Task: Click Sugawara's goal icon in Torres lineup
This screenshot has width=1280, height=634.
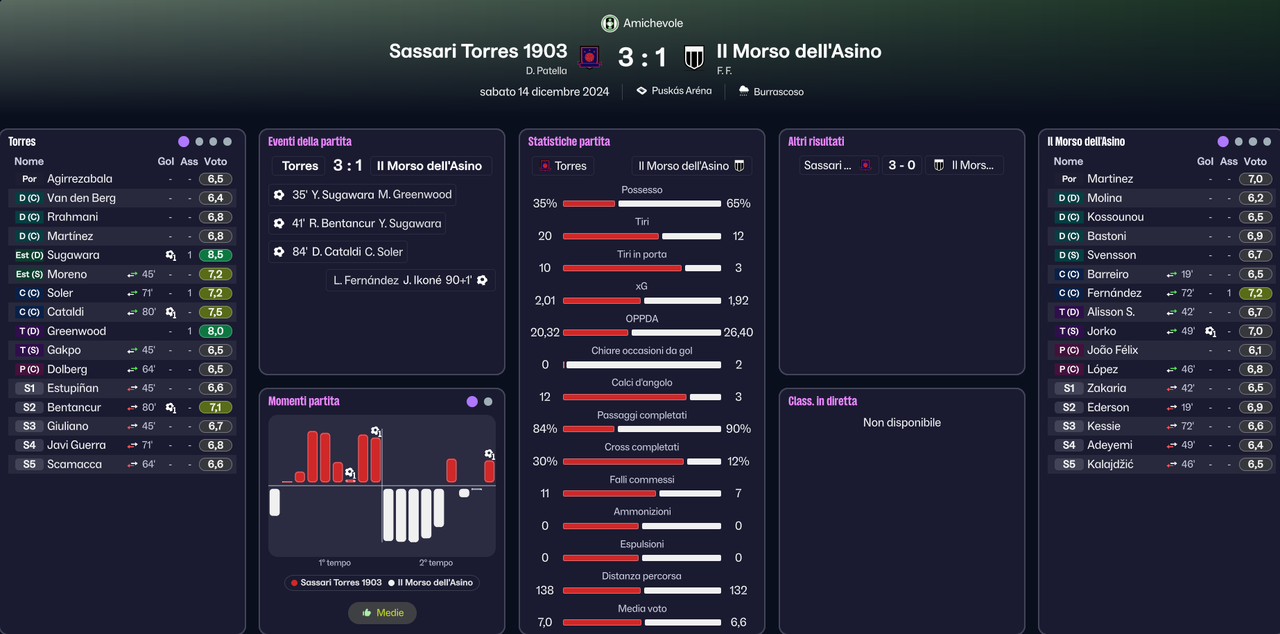Action: pos(171,255)
